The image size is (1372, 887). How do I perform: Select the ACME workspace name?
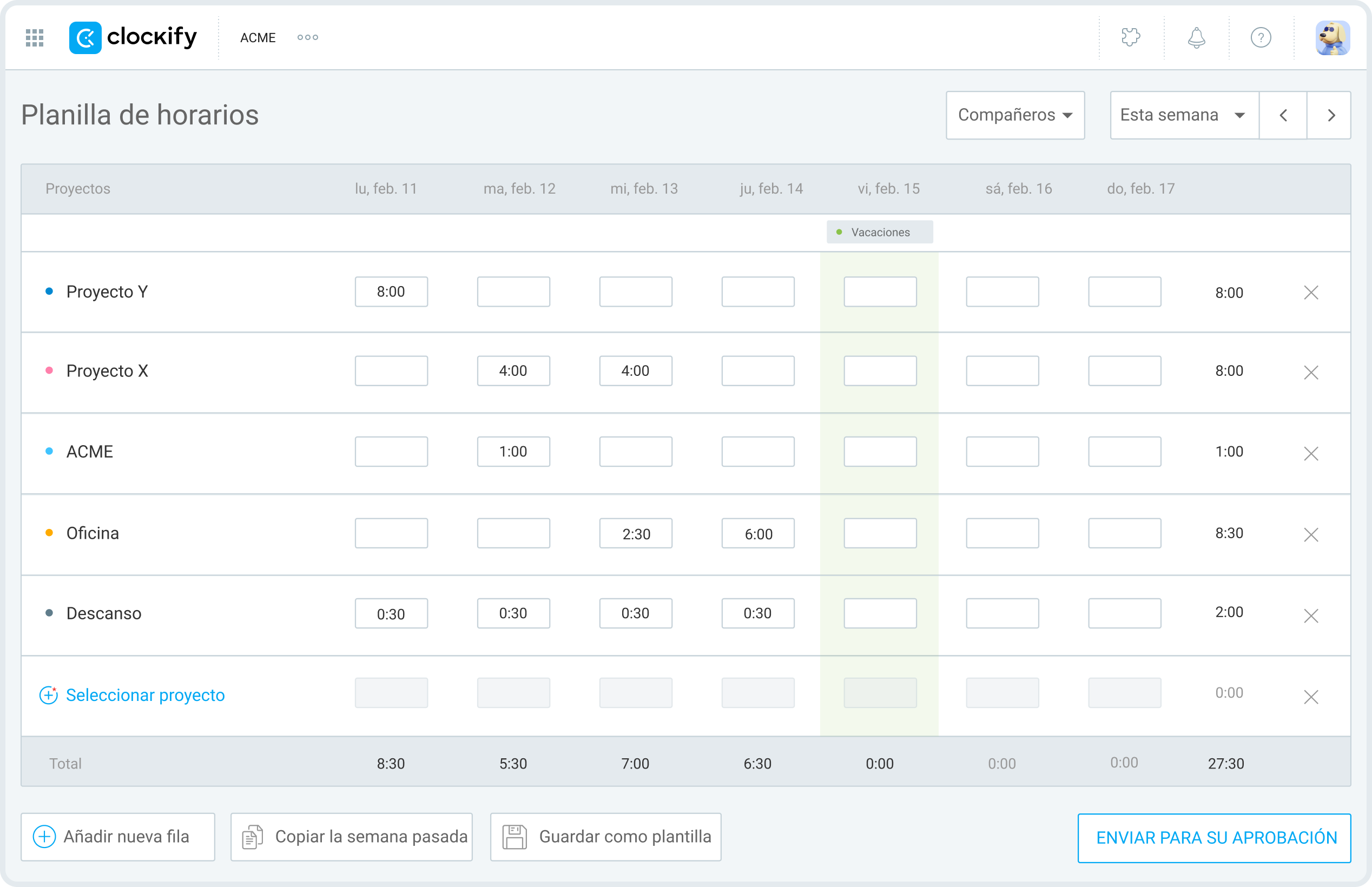[x=258, y=37]
